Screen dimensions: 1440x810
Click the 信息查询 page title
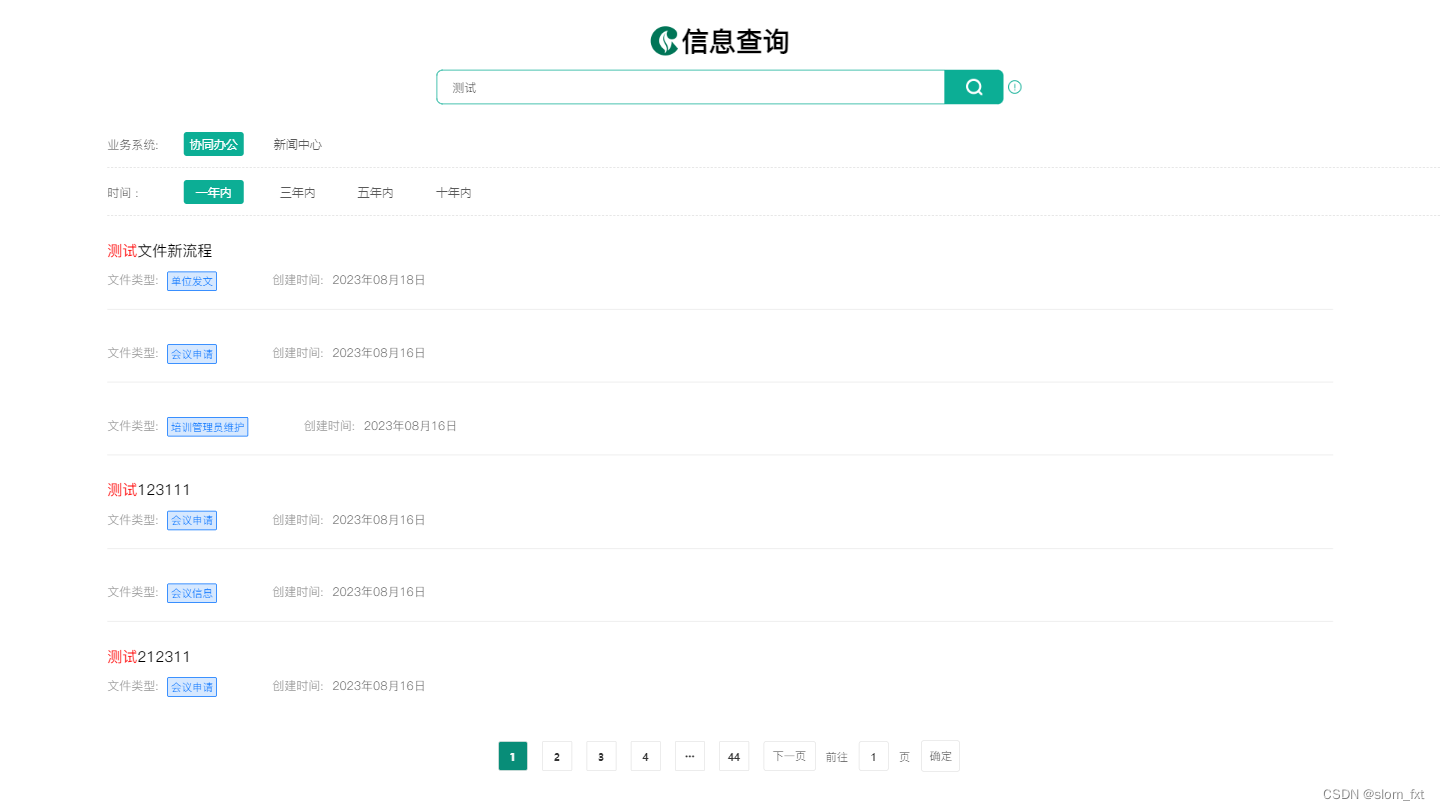pyautogui.click(x=735, y=41)
